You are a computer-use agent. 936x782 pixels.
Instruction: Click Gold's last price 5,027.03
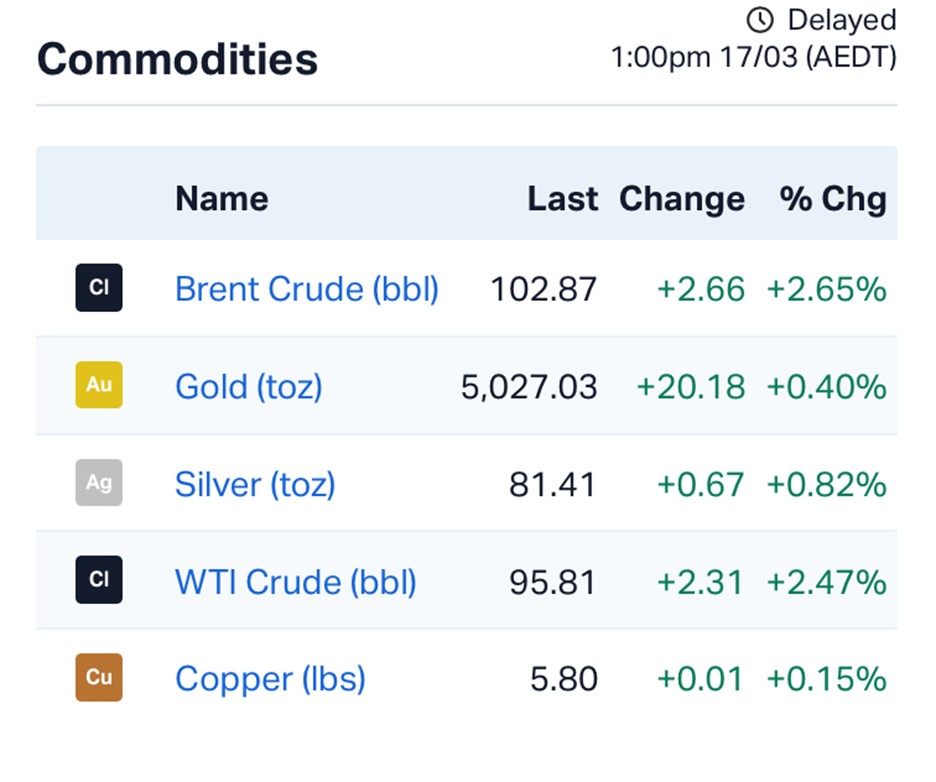coord(529,386)
